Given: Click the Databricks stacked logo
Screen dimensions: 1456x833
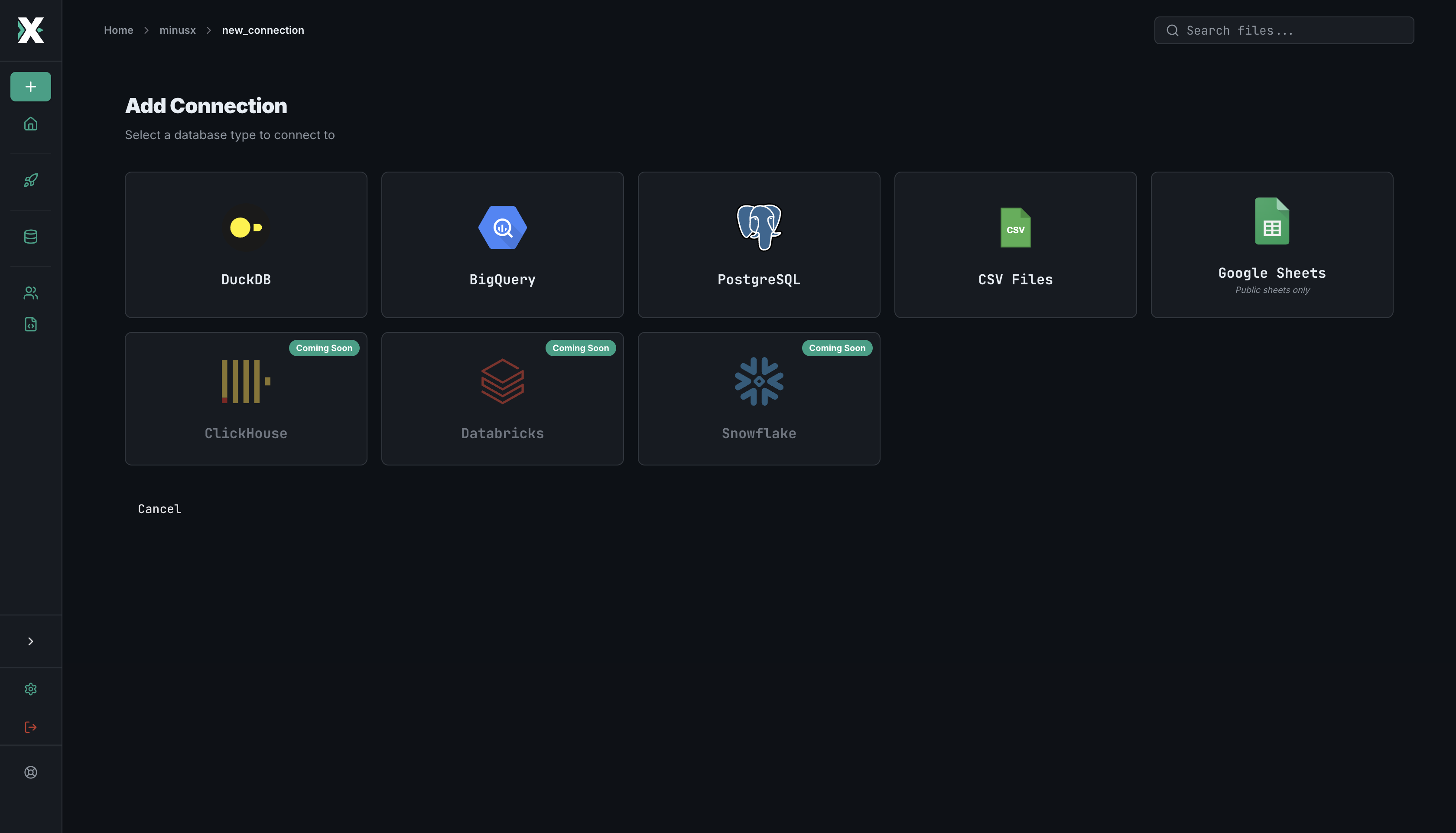Looking at the screenshot, I should pos(502,381).
